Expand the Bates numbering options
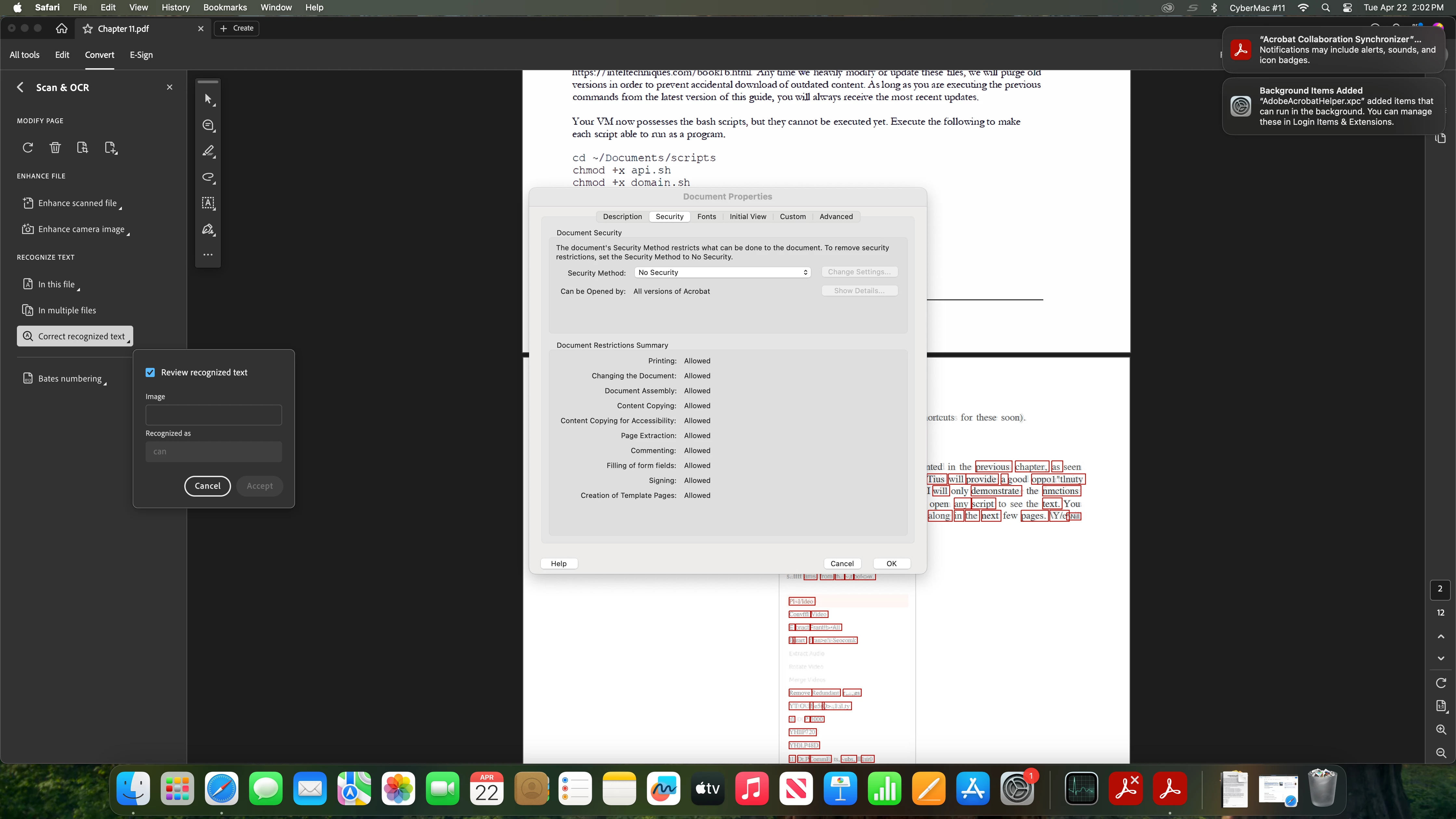1456x819 pixels. pos(70,379)
